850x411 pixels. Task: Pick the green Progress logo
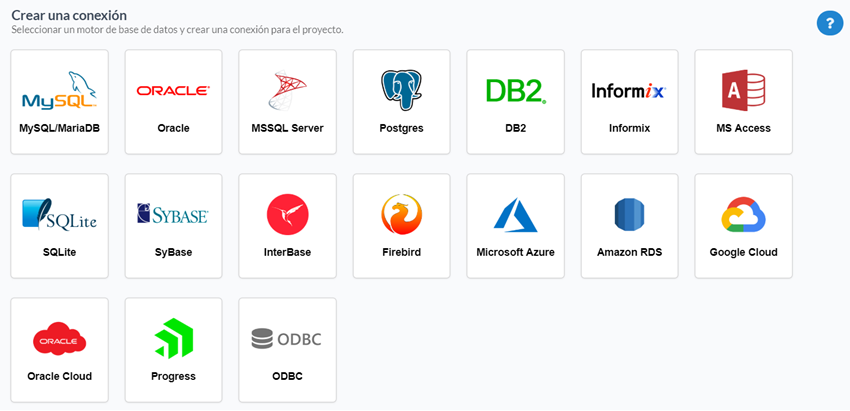coord(173,338)
